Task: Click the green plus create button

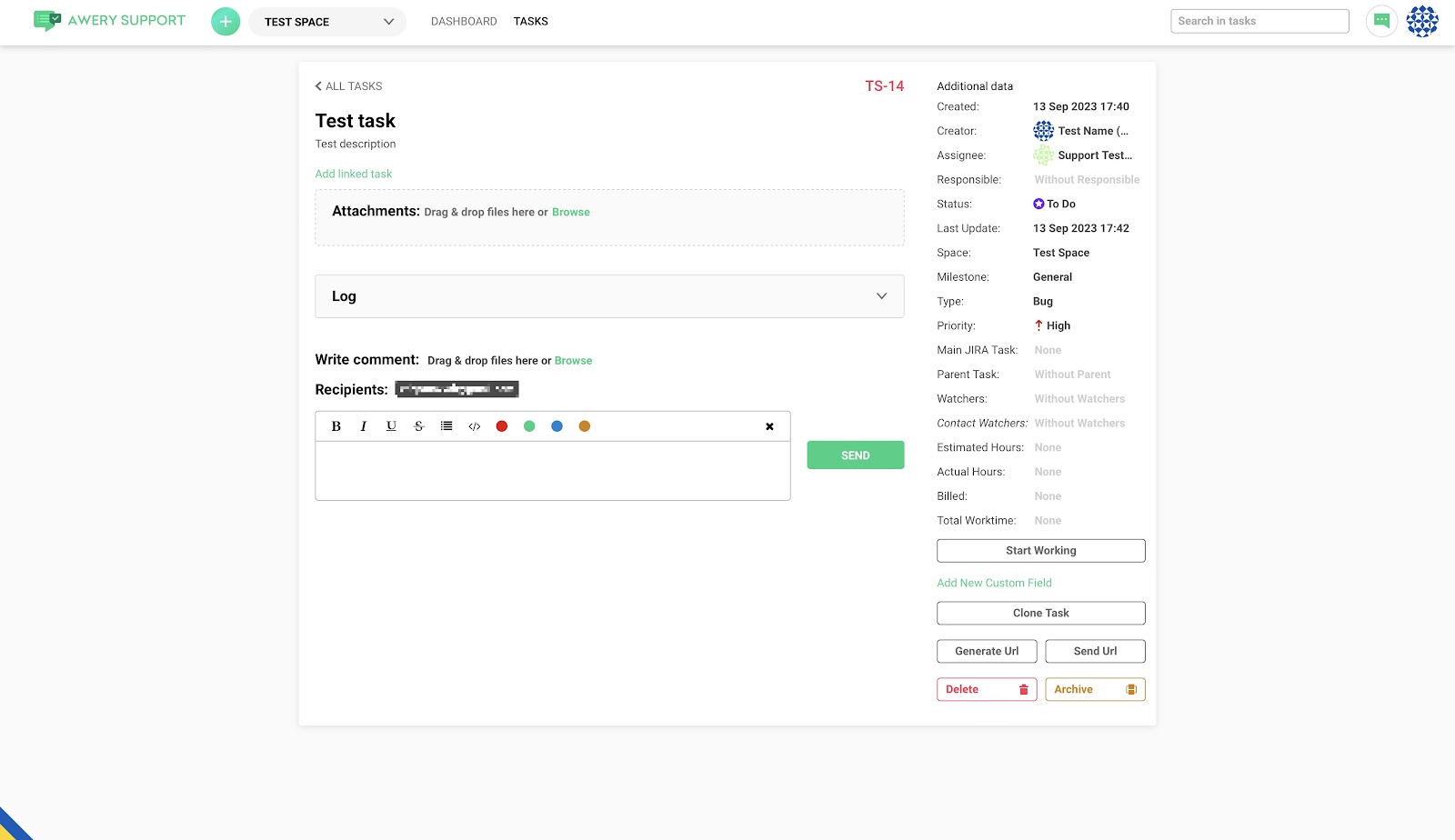Action: 226,22
